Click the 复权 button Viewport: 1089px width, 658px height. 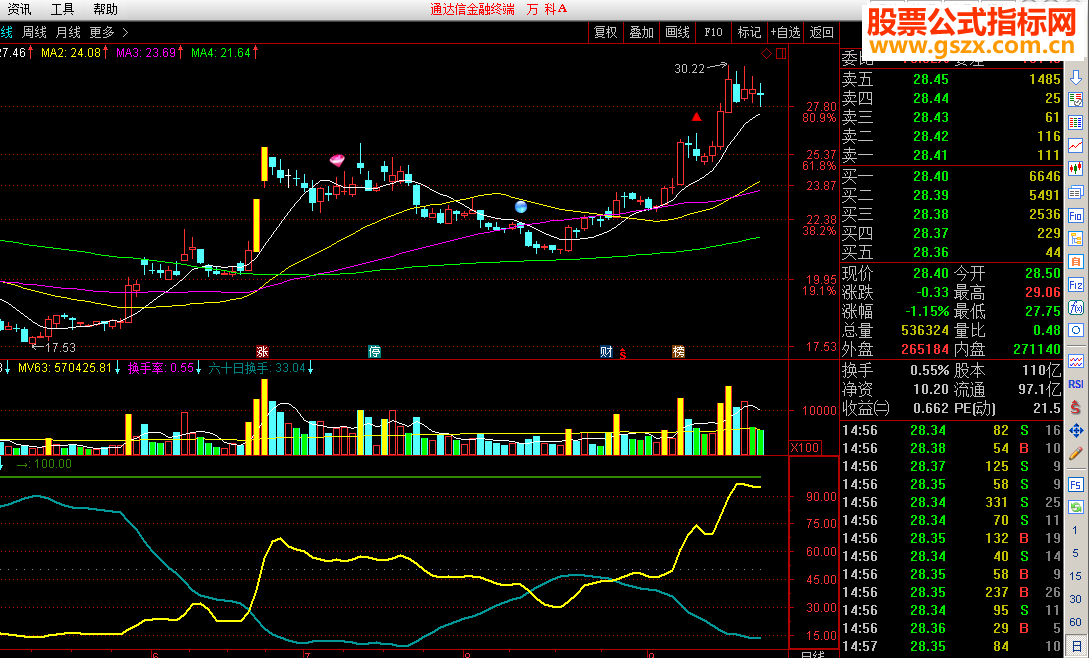606,32
